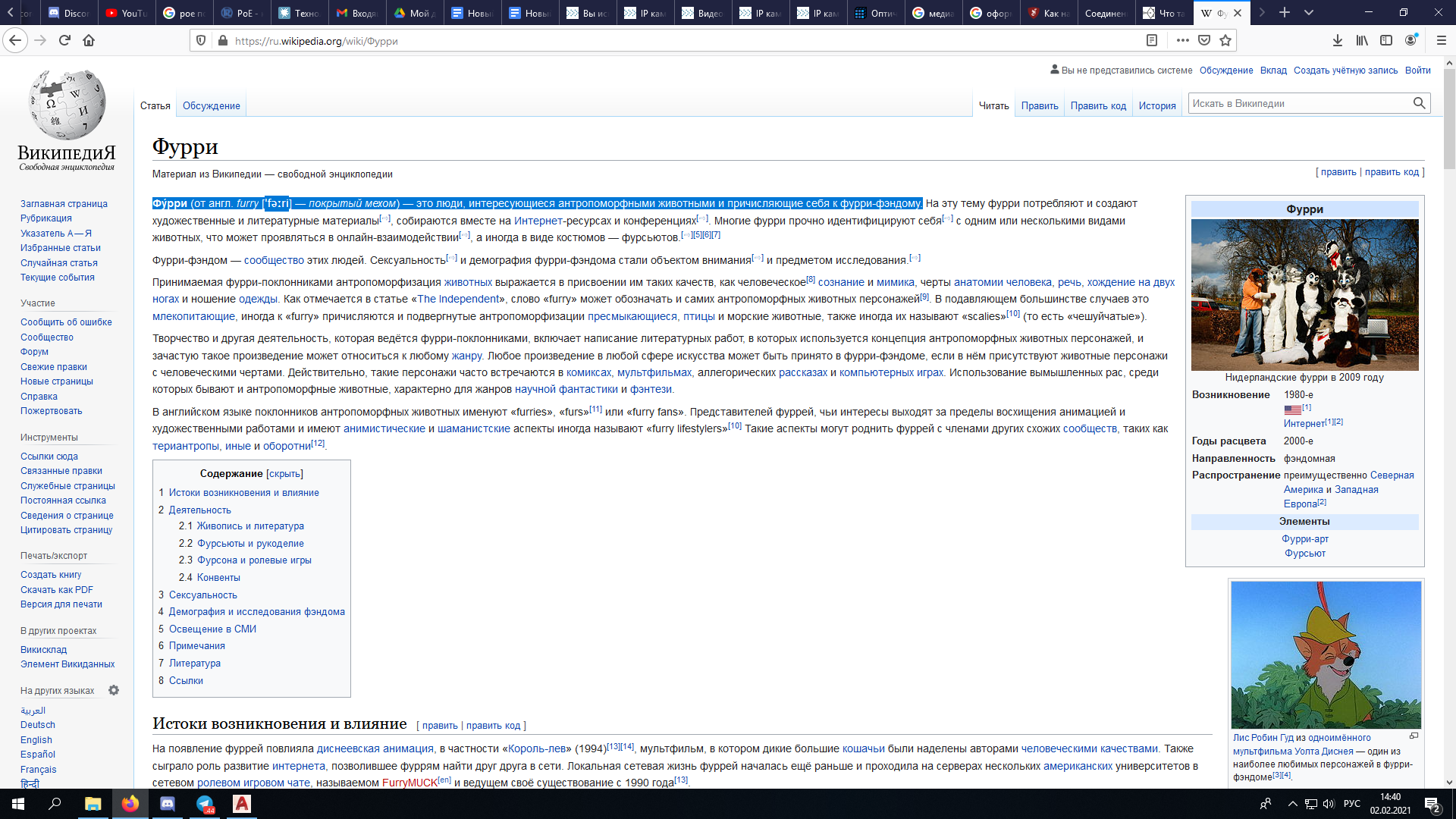Open File Explorer from the taskbar
1456x819 pixels.
coord(93,804)
